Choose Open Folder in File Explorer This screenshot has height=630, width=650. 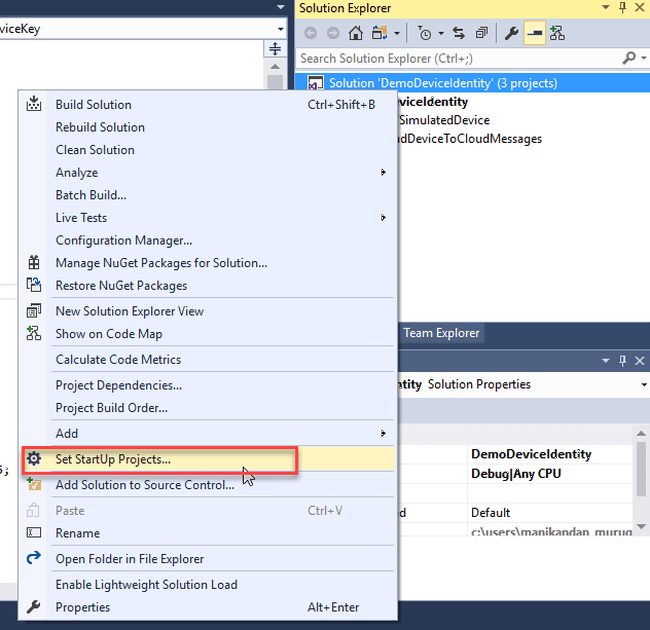pyautogui.click(x=209, y=559)
